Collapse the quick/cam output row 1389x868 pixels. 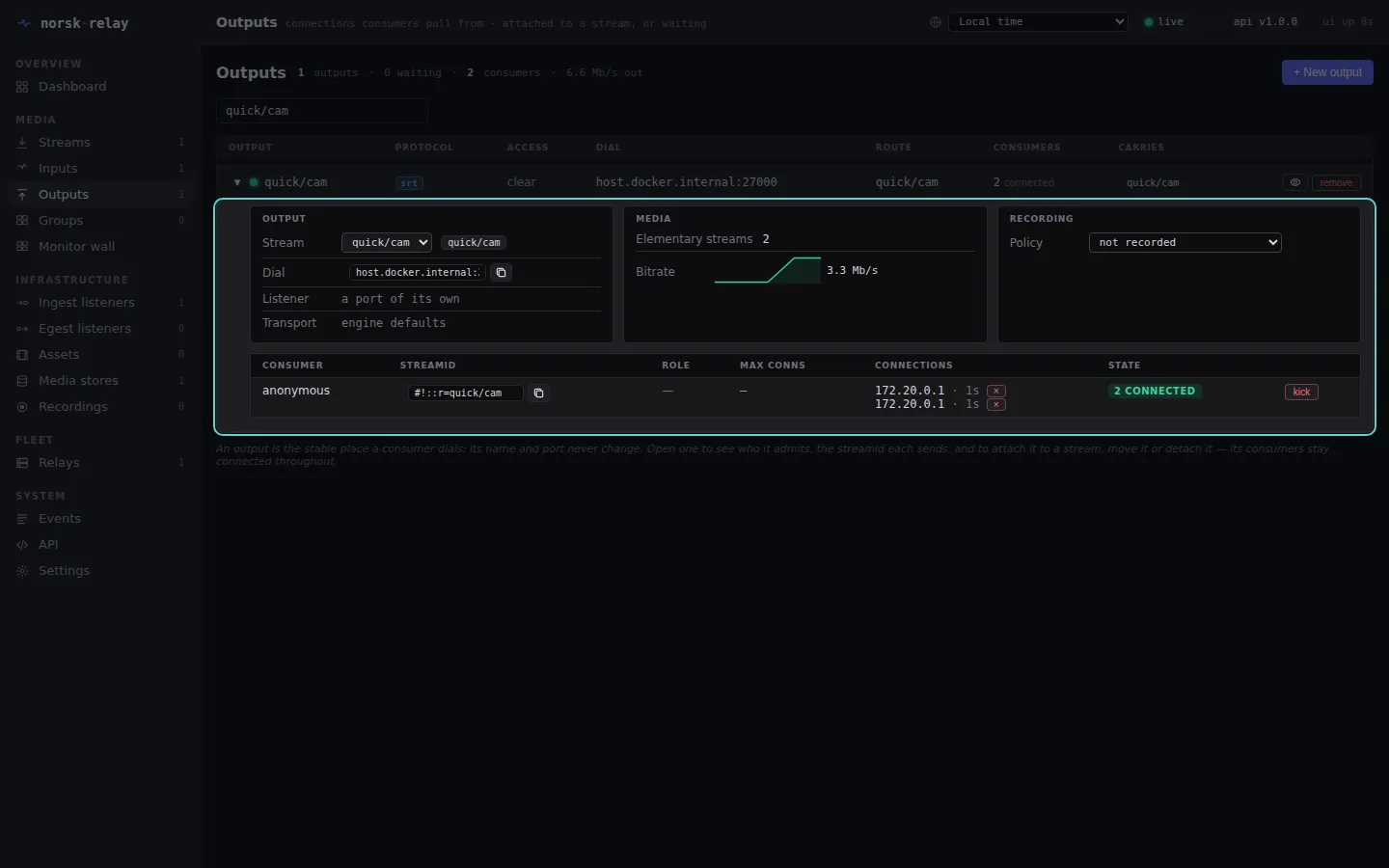click(237, 182)
